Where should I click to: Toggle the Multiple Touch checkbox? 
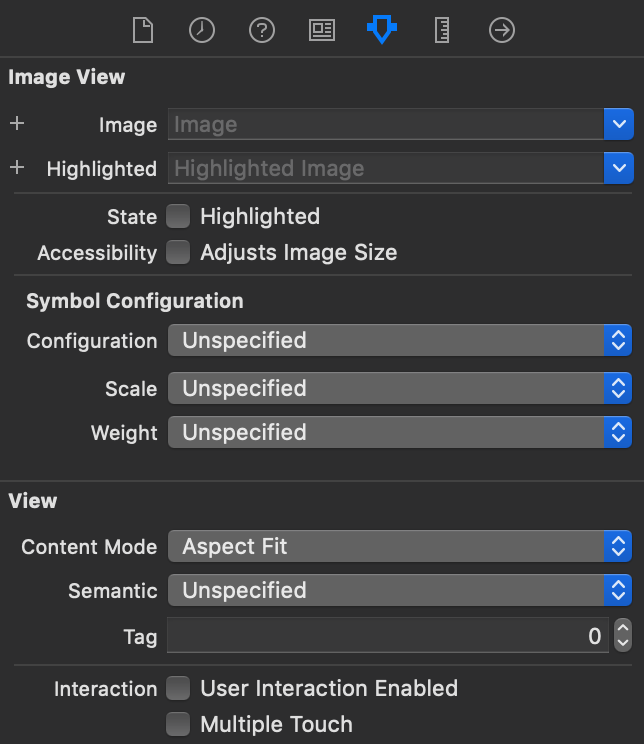point(178,724)
